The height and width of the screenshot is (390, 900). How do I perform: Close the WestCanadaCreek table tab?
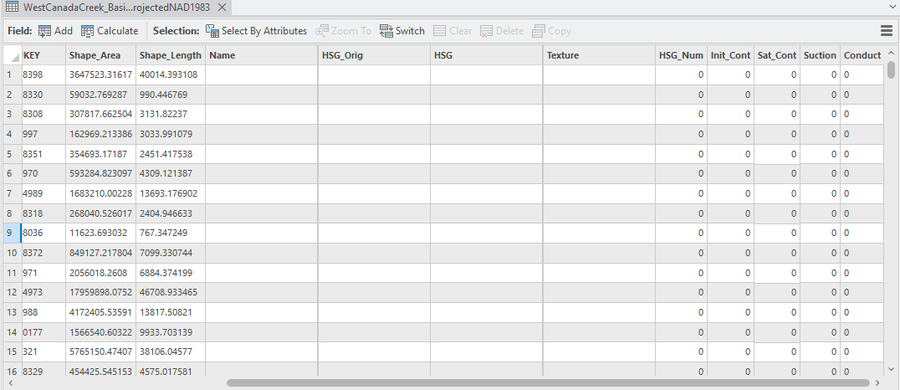click(x=222, y=7)
